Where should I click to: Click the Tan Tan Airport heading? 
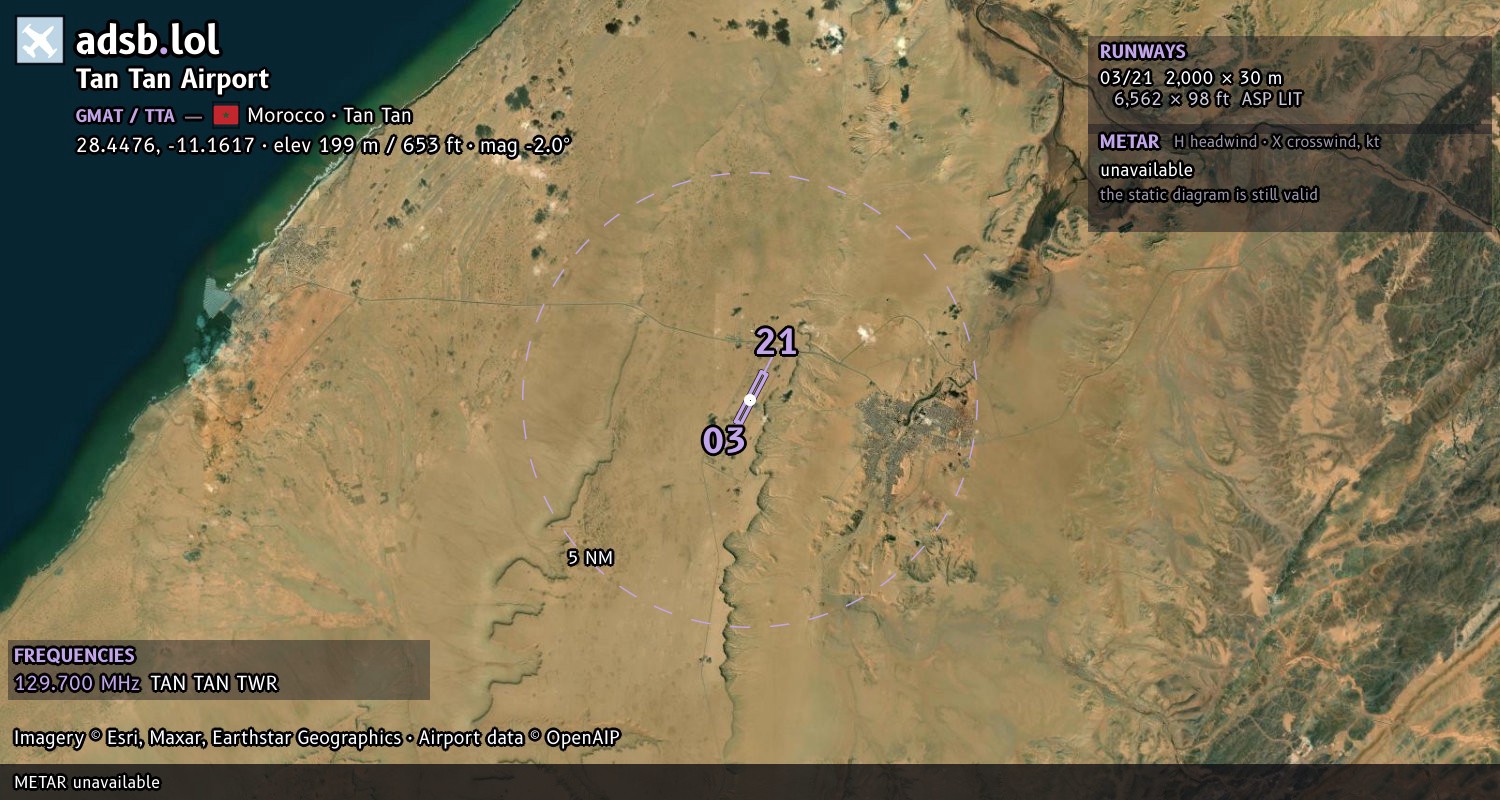tap(172, 79)
